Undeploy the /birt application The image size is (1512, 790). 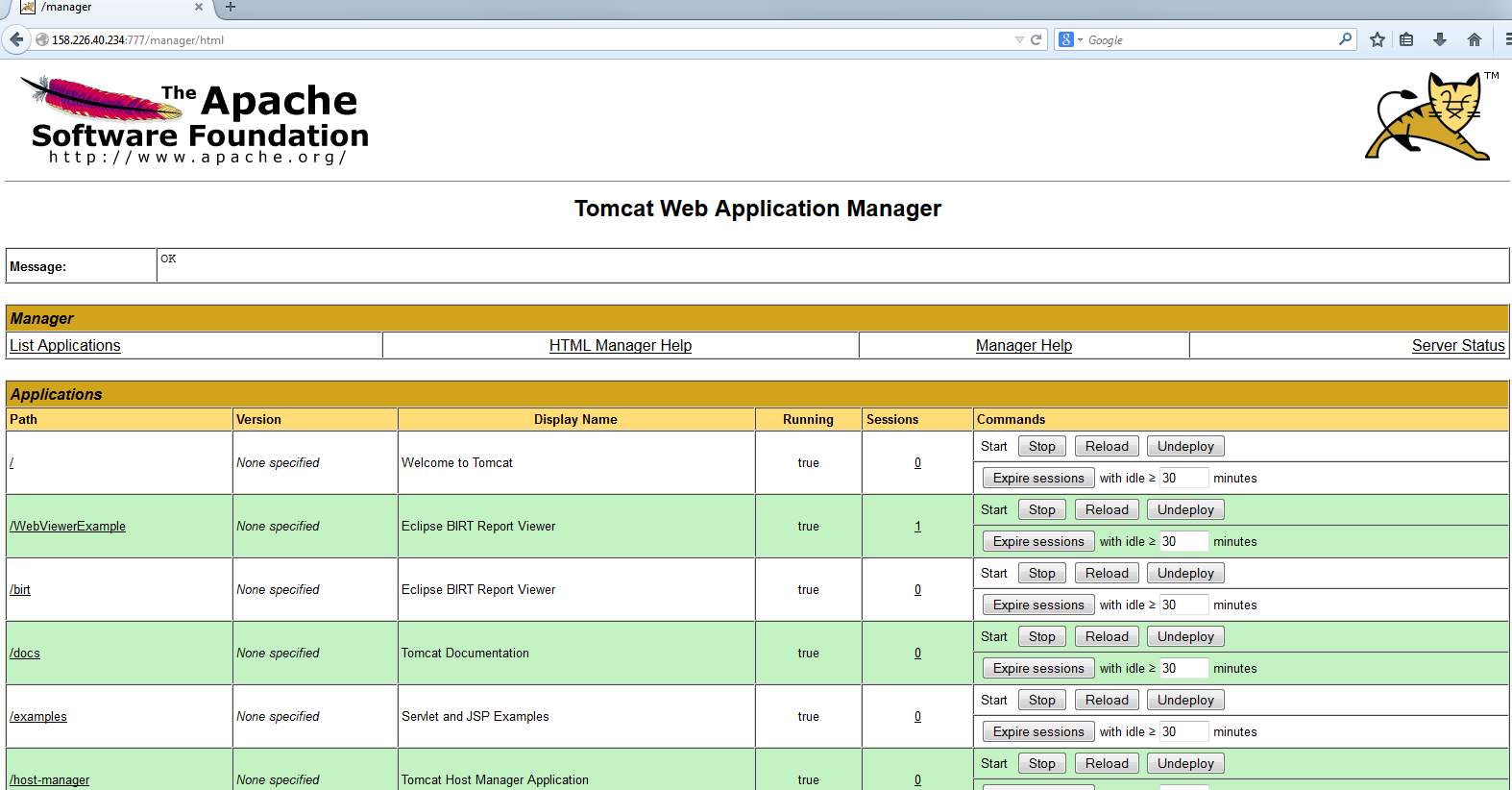(1186, 573)
